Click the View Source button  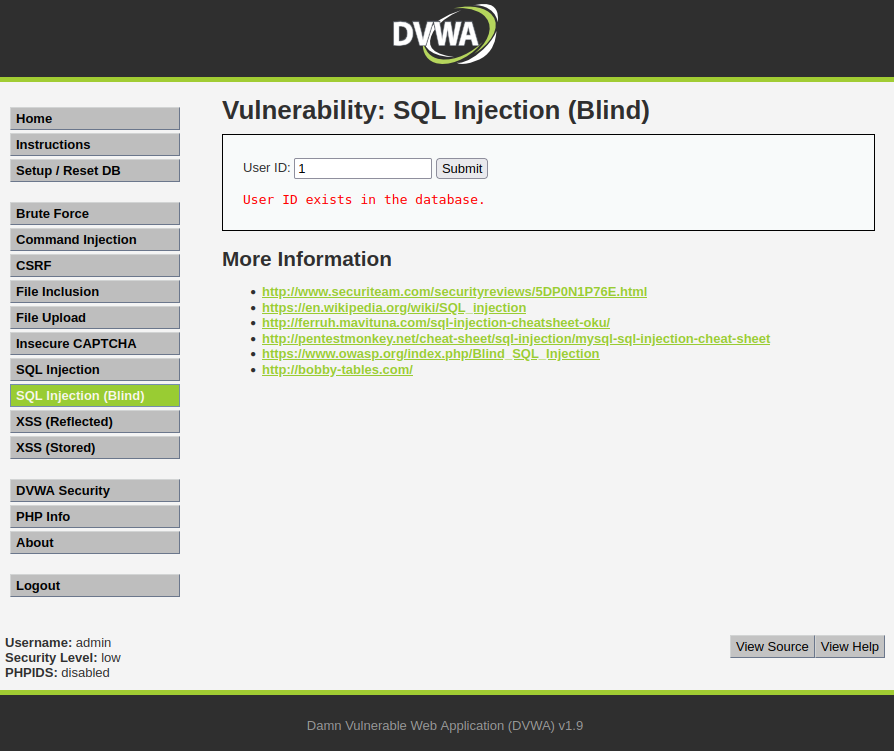click(x=772, y=647)
